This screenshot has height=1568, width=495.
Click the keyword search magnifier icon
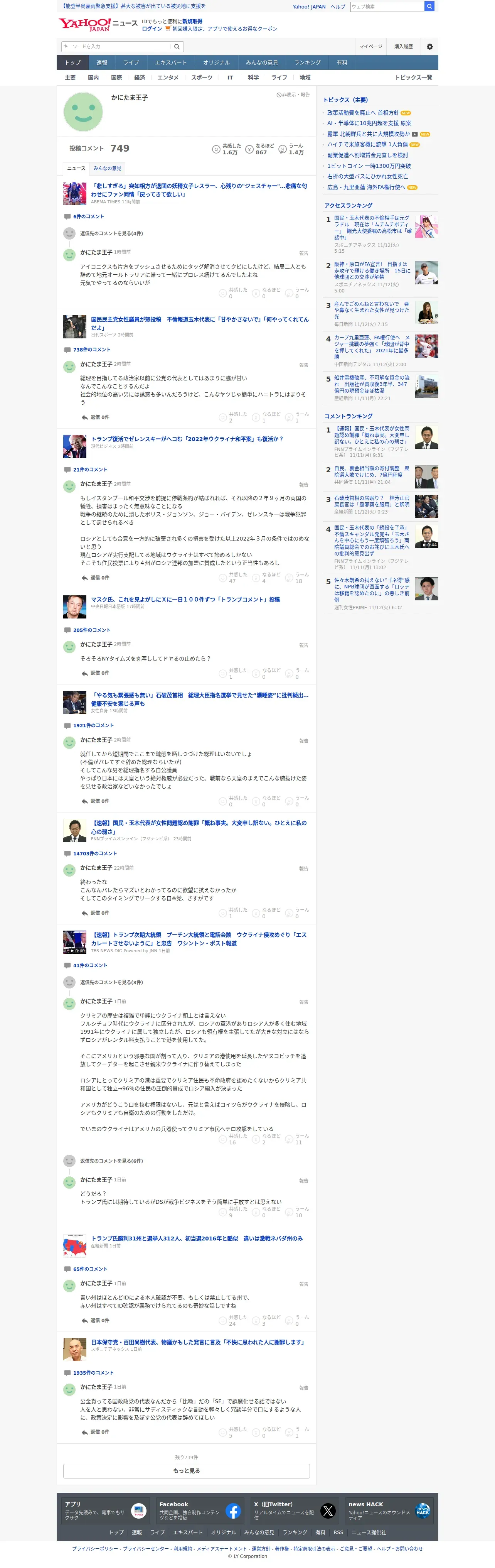pos(177,47)
